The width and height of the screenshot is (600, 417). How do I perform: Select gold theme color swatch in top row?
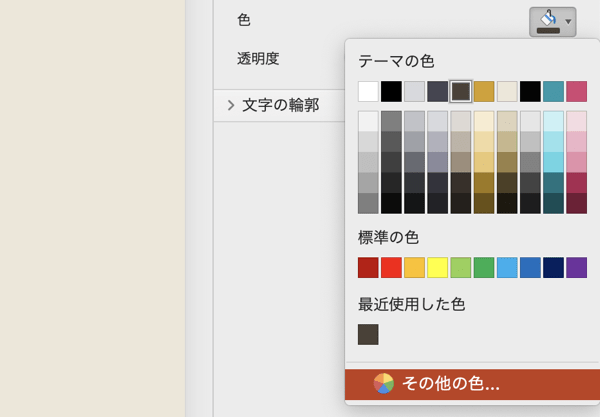pos(484,91)
